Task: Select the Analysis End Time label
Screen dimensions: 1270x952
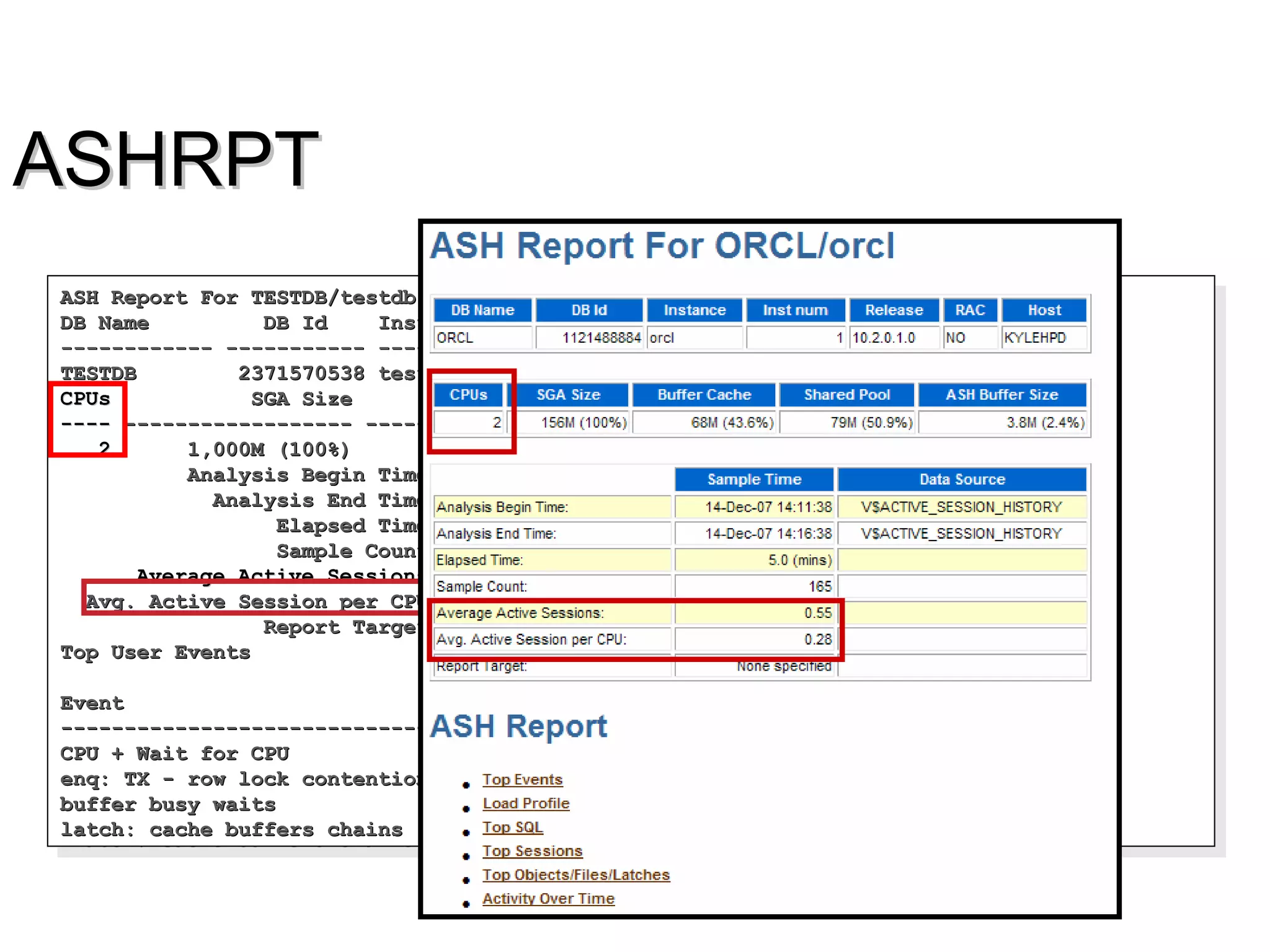Action: pos(553,534)
